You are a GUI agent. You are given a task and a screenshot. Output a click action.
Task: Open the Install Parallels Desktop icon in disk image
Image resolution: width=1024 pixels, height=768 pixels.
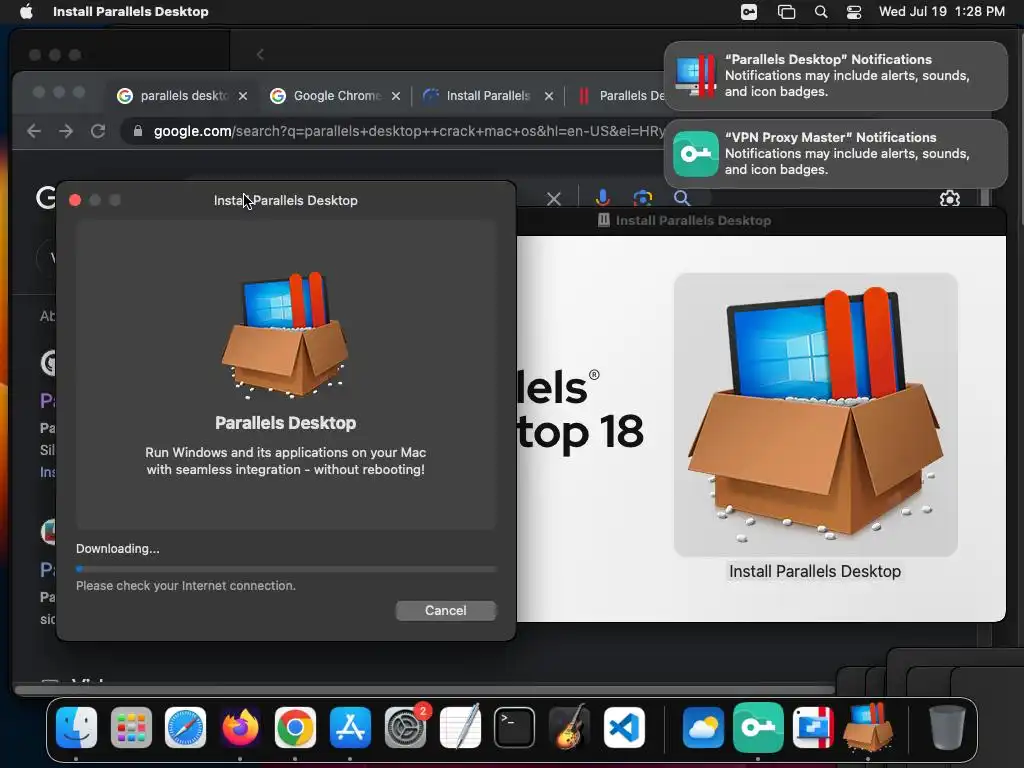[816, 415]
